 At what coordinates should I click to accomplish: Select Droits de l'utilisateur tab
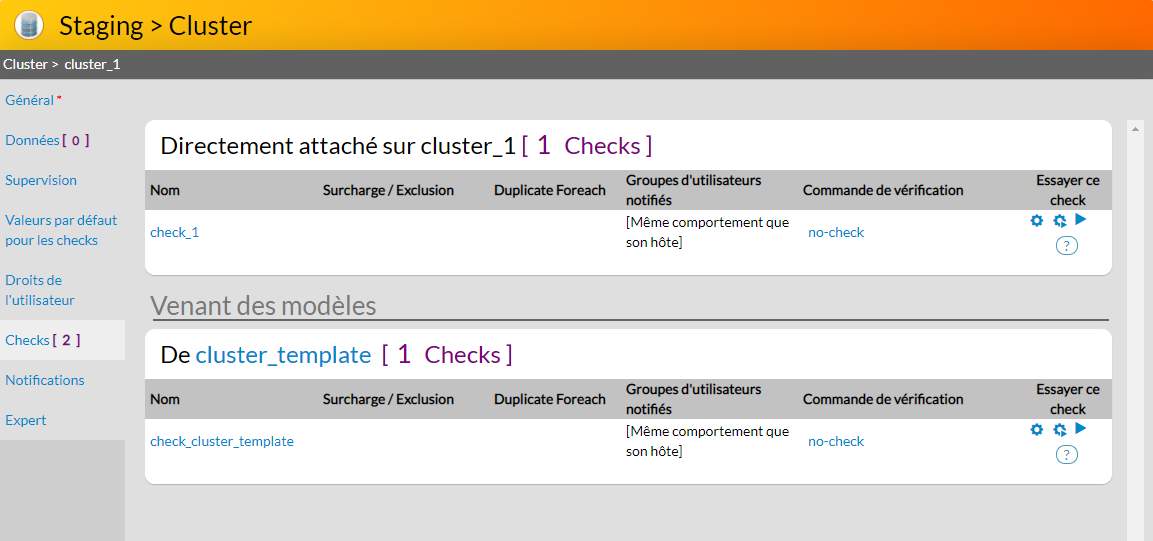40,290
